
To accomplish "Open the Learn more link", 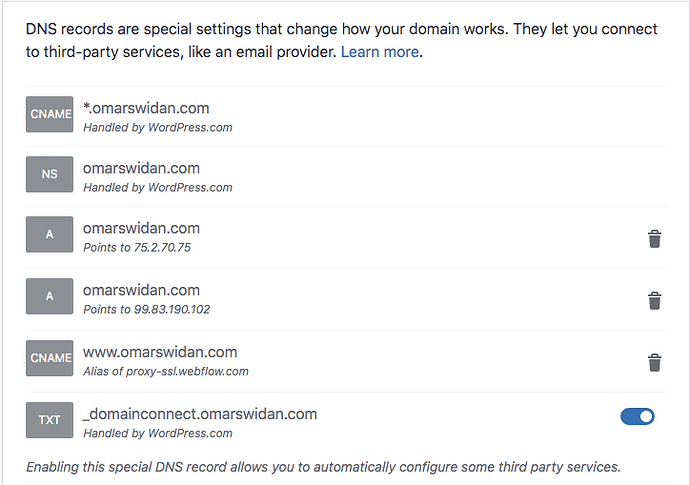I will point(380,52).
